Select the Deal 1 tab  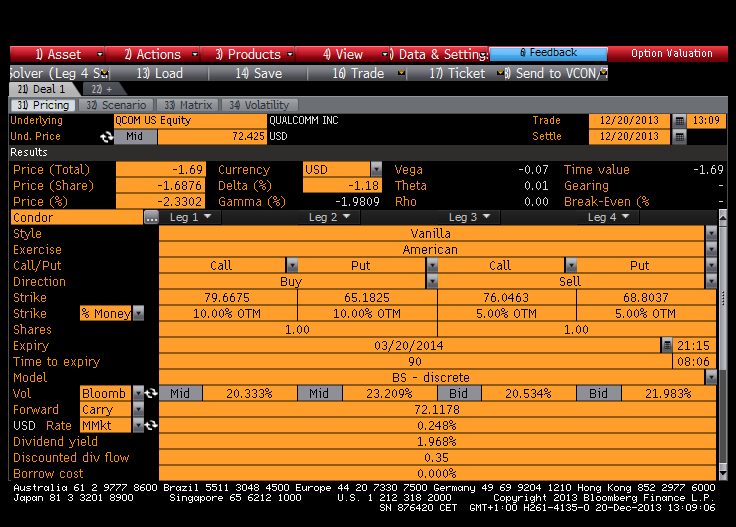pyautogui.click(x=41, y=89)
